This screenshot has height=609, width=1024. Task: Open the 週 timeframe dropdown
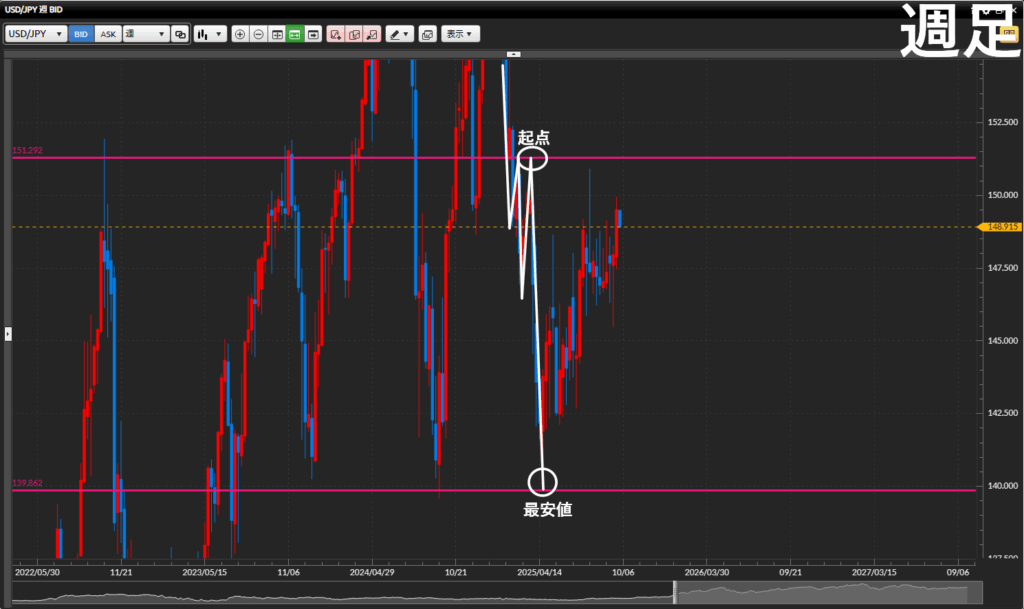tap(146, 34)
